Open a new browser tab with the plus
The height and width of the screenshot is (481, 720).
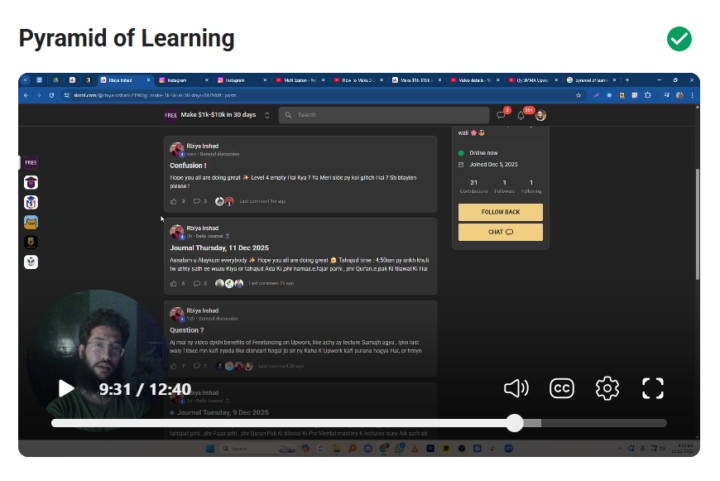627,80
